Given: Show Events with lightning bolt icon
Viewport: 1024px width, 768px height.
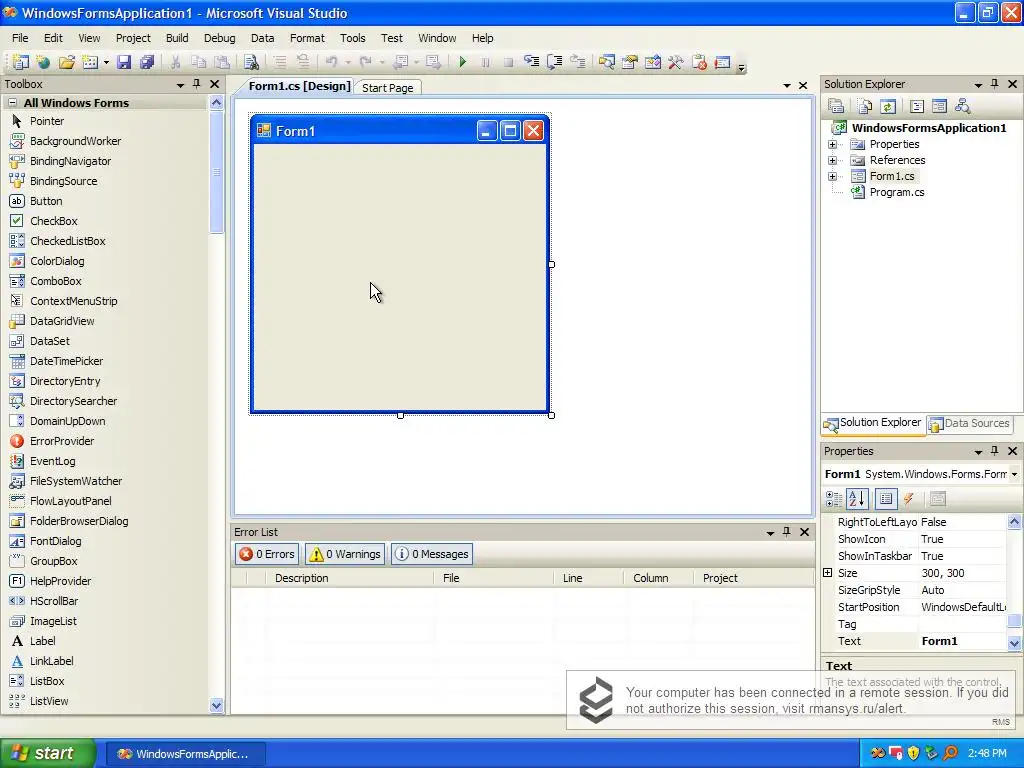Looking at the screenshot, I should click(x=908, y=499).
